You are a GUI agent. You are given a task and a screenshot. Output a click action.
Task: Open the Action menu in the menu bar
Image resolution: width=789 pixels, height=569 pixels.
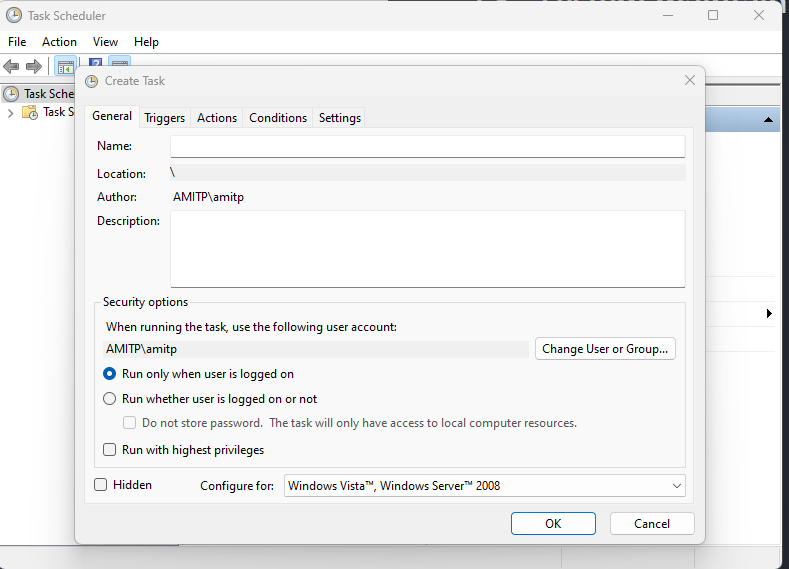click(59, 42)
